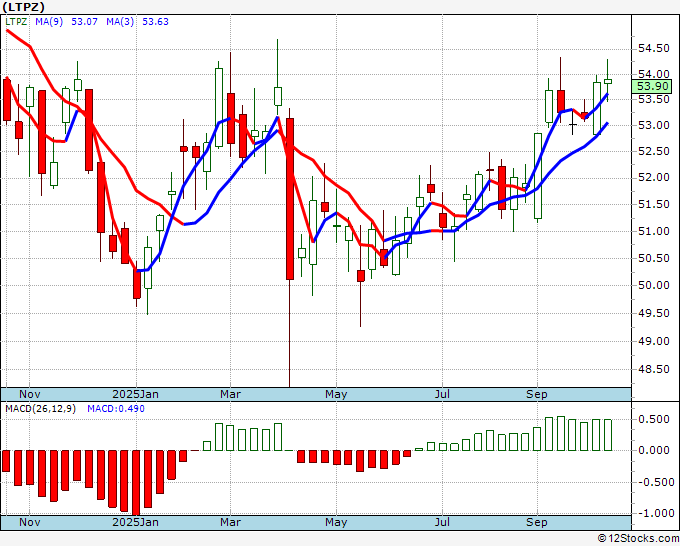
Task: Select the 50.00 price axis label
Action: 654,285
